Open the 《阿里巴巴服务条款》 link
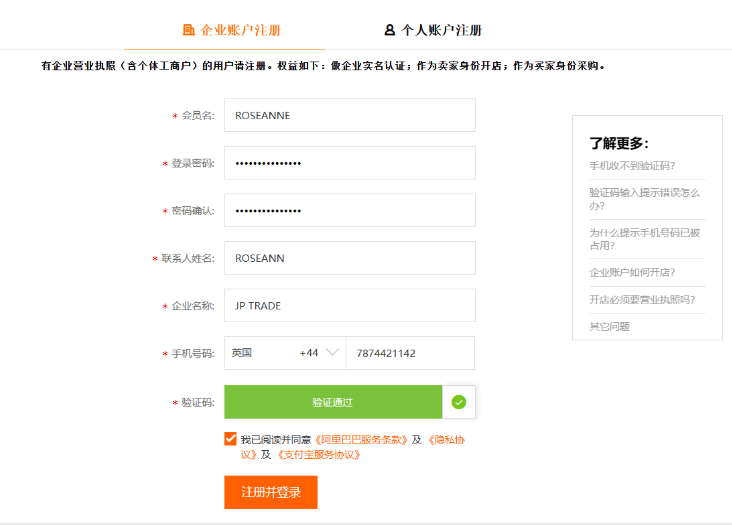The width and height of the screenshot is (732, 525). [x=361, y=440]
